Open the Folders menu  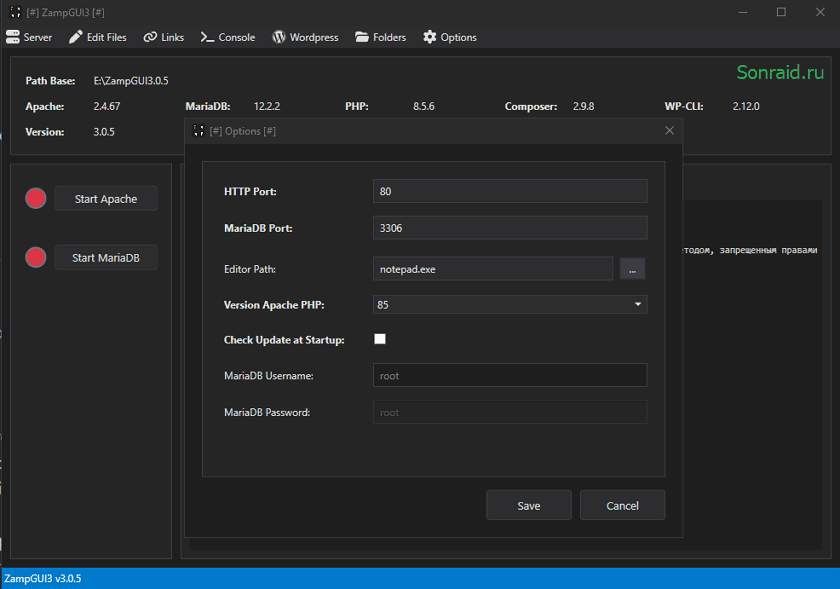(380, 37)
